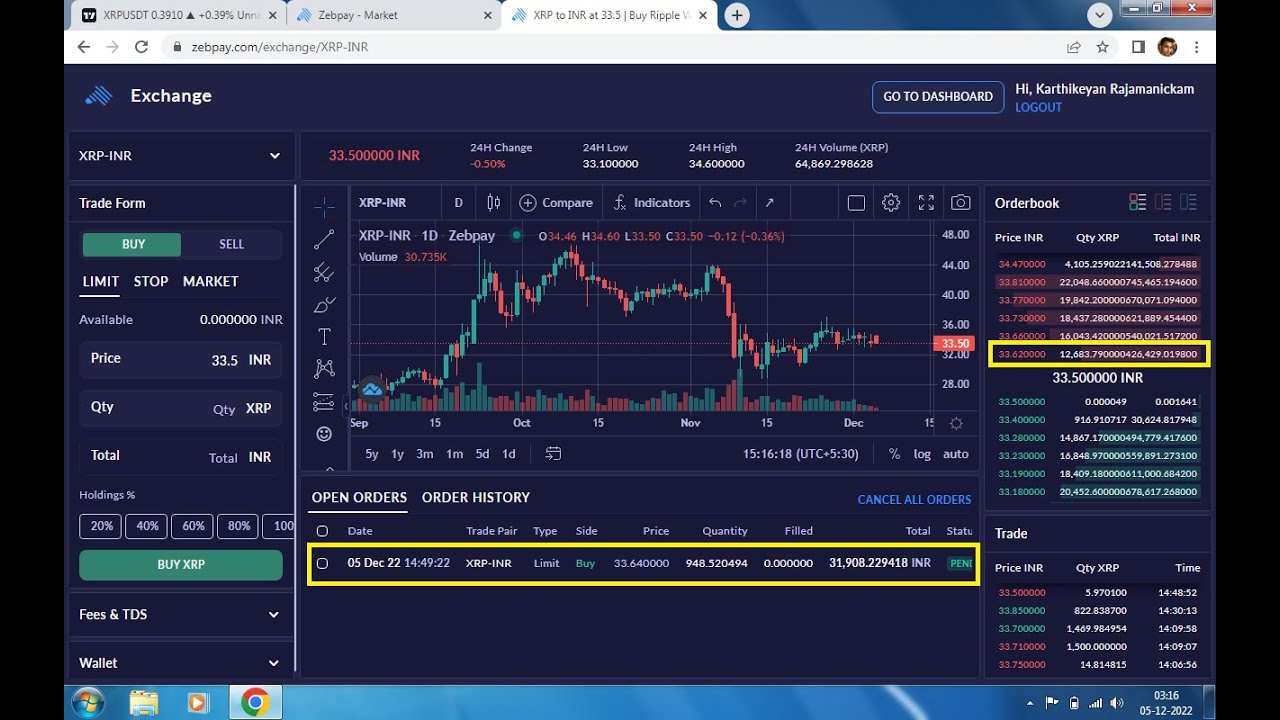Toggle log scale on chart
The width and height of the screenshot is (1280, 720).
(x=922, y=454)
